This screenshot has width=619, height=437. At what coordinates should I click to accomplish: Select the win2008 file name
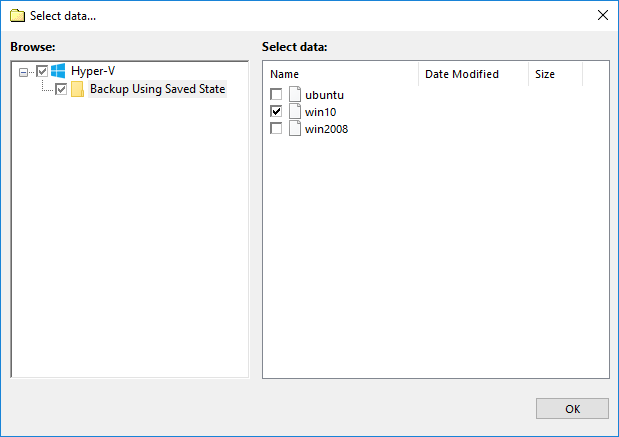pyautogui.click(x=326, y=129)
